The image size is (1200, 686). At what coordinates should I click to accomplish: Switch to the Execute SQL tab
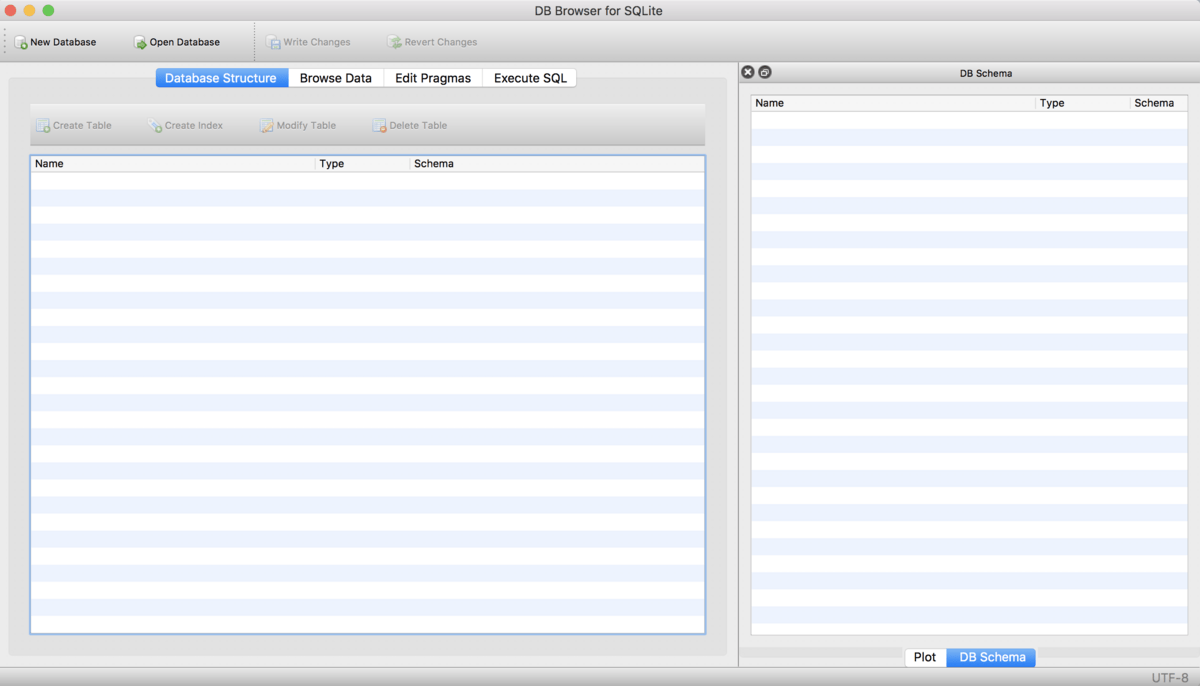(x=530, y=78)
